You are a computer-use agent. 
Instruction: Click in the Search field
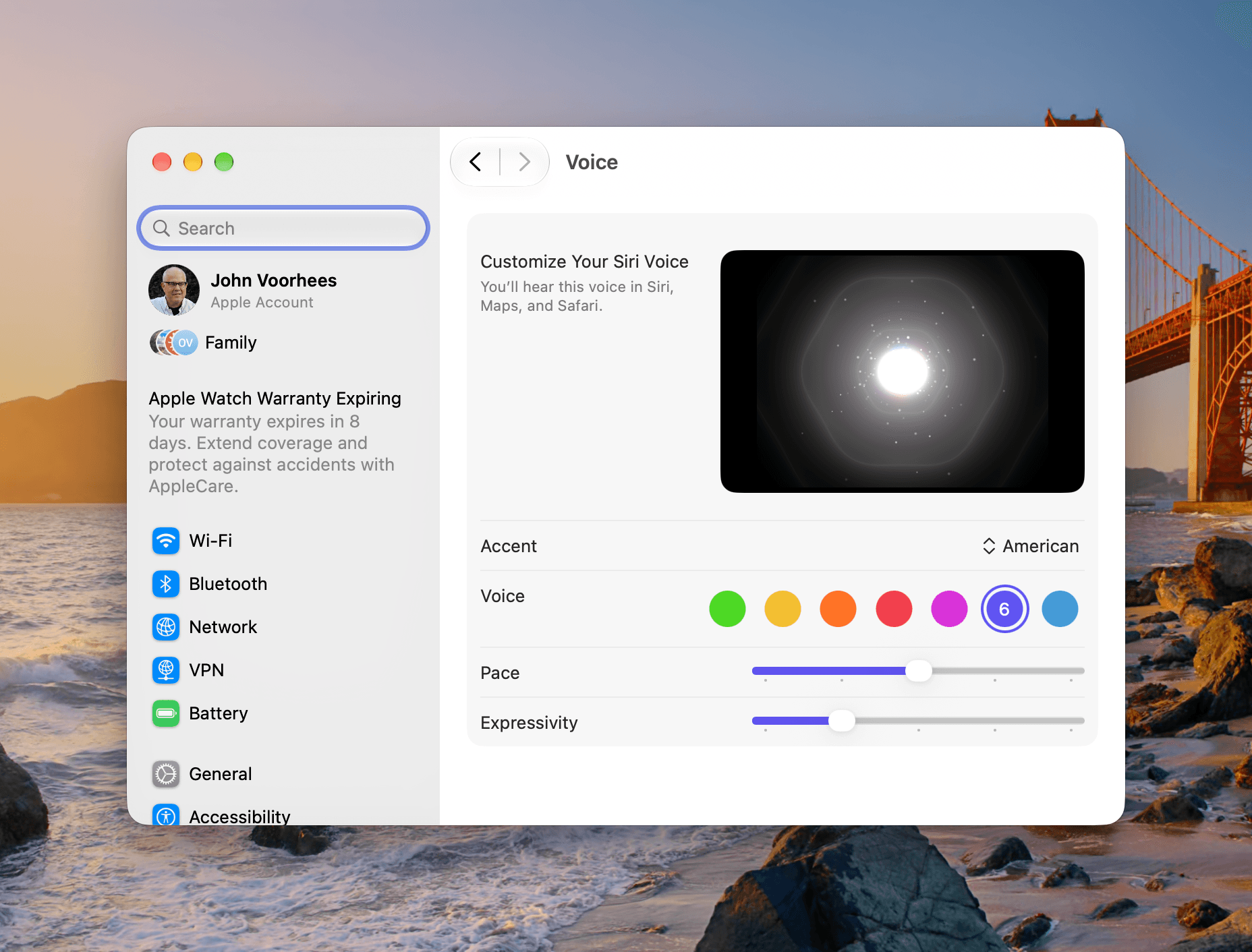283,228
